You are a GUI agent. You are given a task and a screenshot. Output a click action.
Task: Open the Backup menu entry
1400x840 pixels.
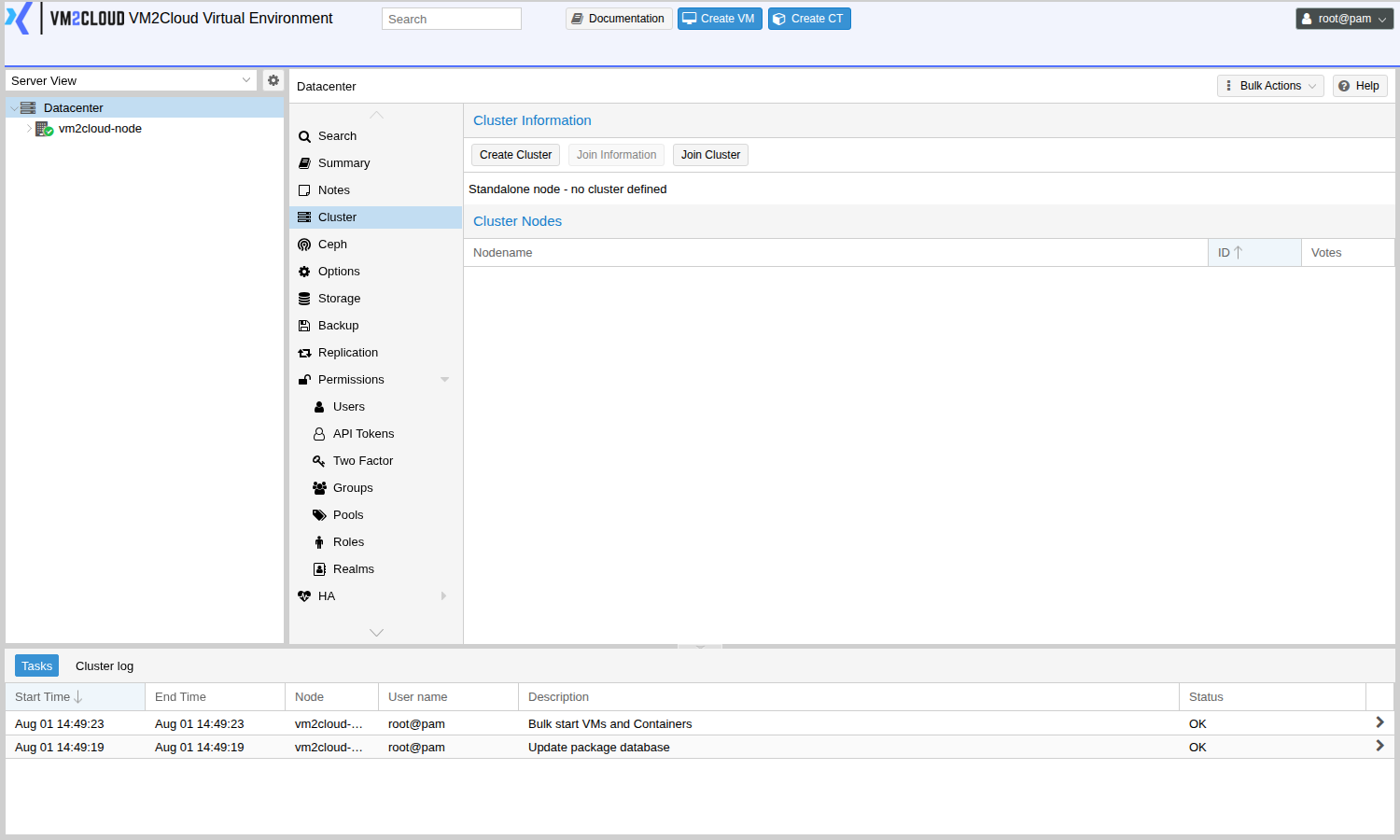375,326
